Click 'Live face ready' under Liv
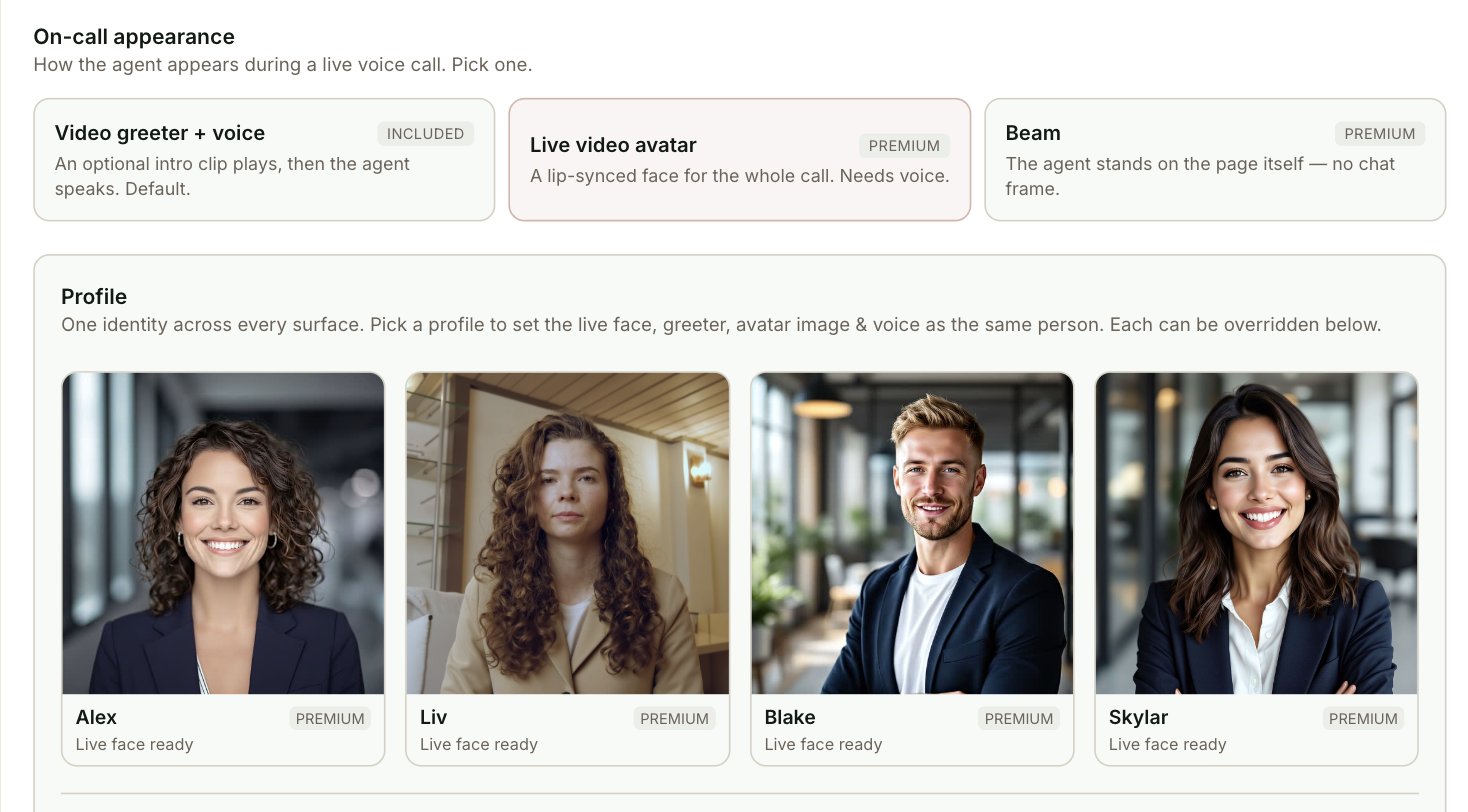The height and width of the screenshot is (812, 1468). tap(479, 744)
